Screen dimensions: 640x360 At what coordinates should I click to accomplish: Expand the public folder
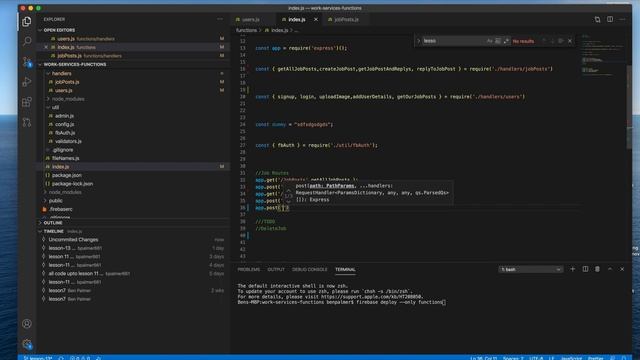[56, 201]
